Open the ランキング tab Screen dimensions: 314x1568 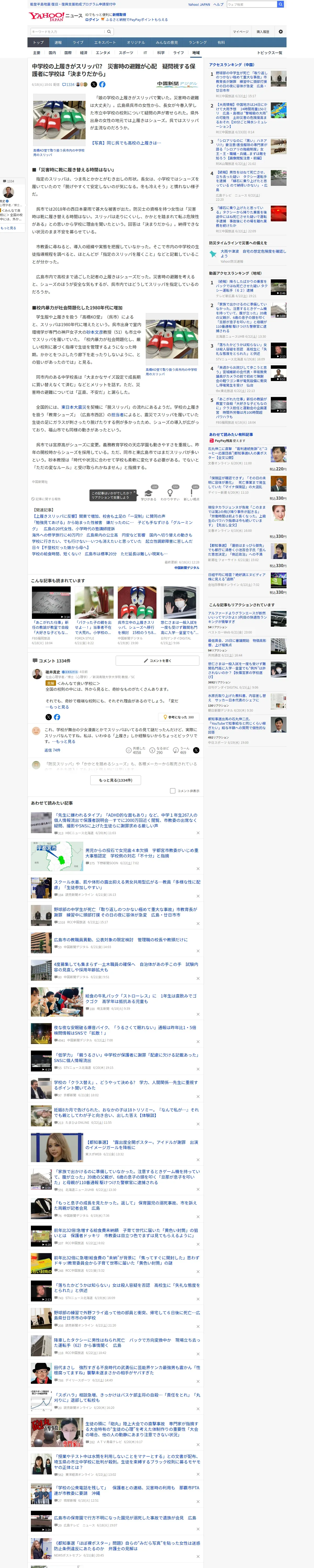click(198, 43)
